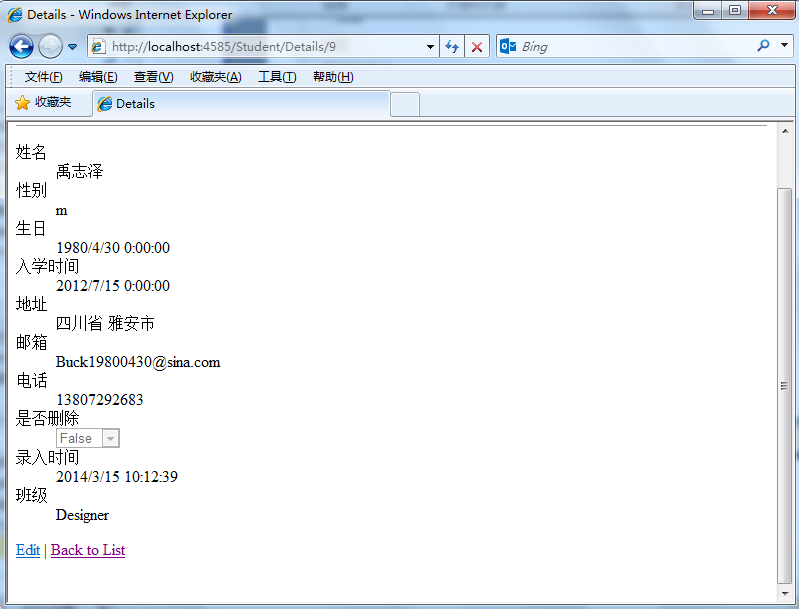Open the 文件(F) menu
Viewport: 799px width, 609px height.
coord(43,77)
